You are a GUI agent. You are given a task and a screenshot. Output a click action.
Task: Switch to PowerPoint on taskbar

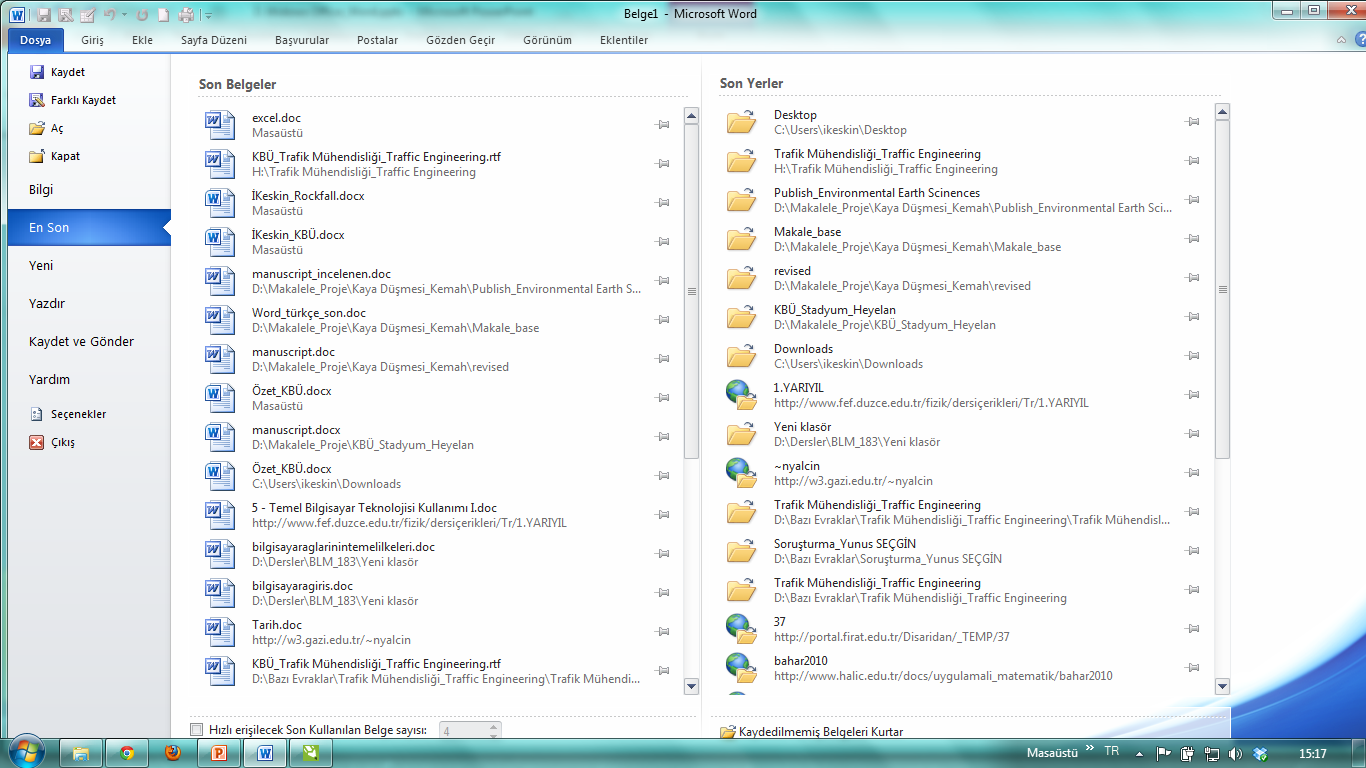tap(219, 753)
